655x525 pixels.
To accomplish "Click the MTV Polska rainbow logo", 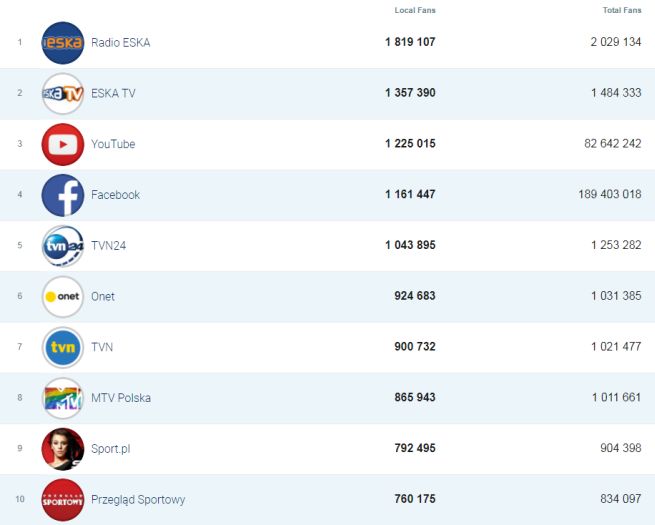I will coord(63,399).
